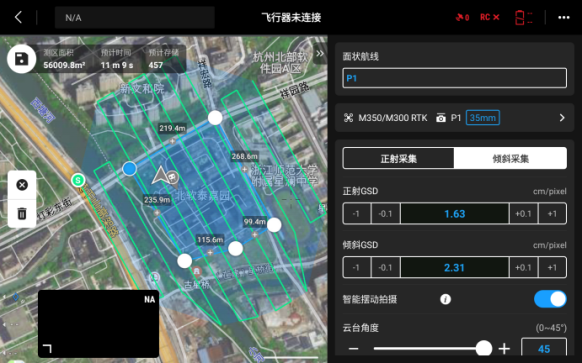Save the mission with the floppy disk icon
582x363 pixels.
click(x=22, y=59)
